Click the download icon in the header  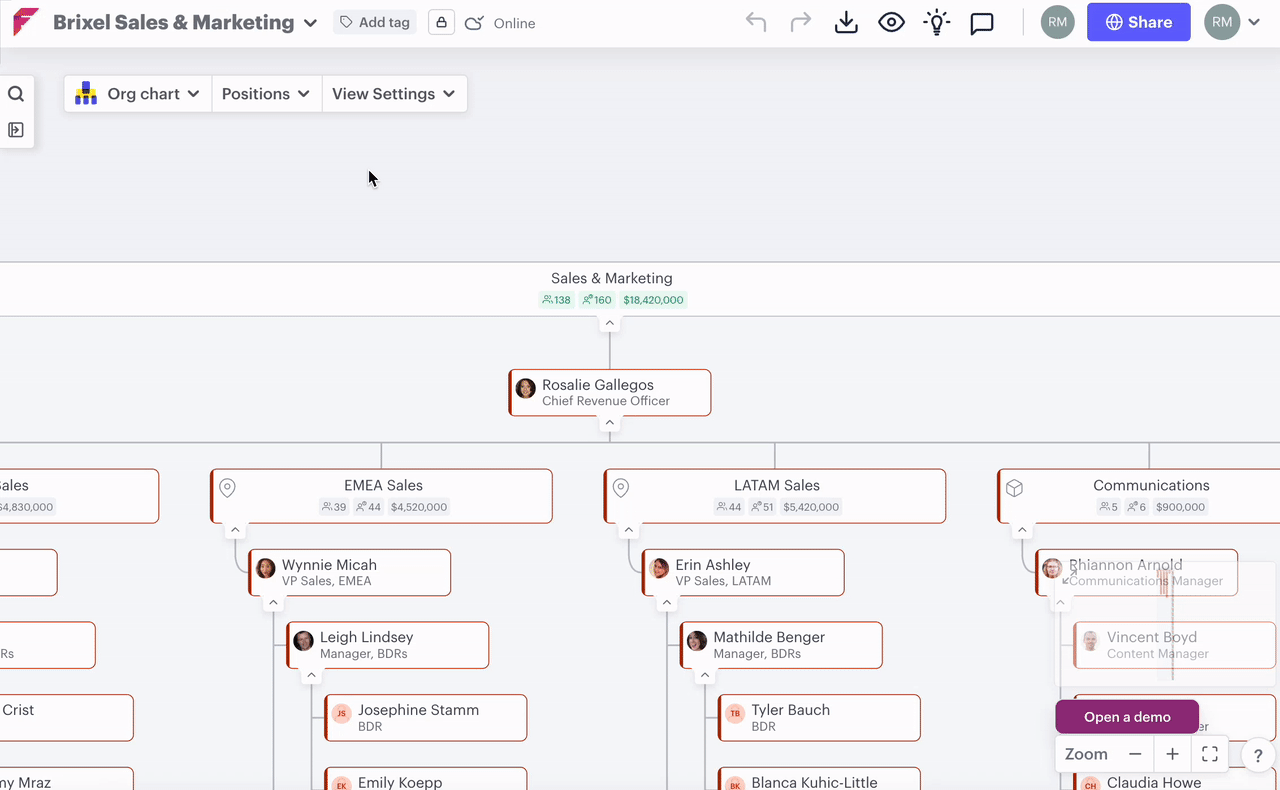pyautogui.click(x=846, y=22)
